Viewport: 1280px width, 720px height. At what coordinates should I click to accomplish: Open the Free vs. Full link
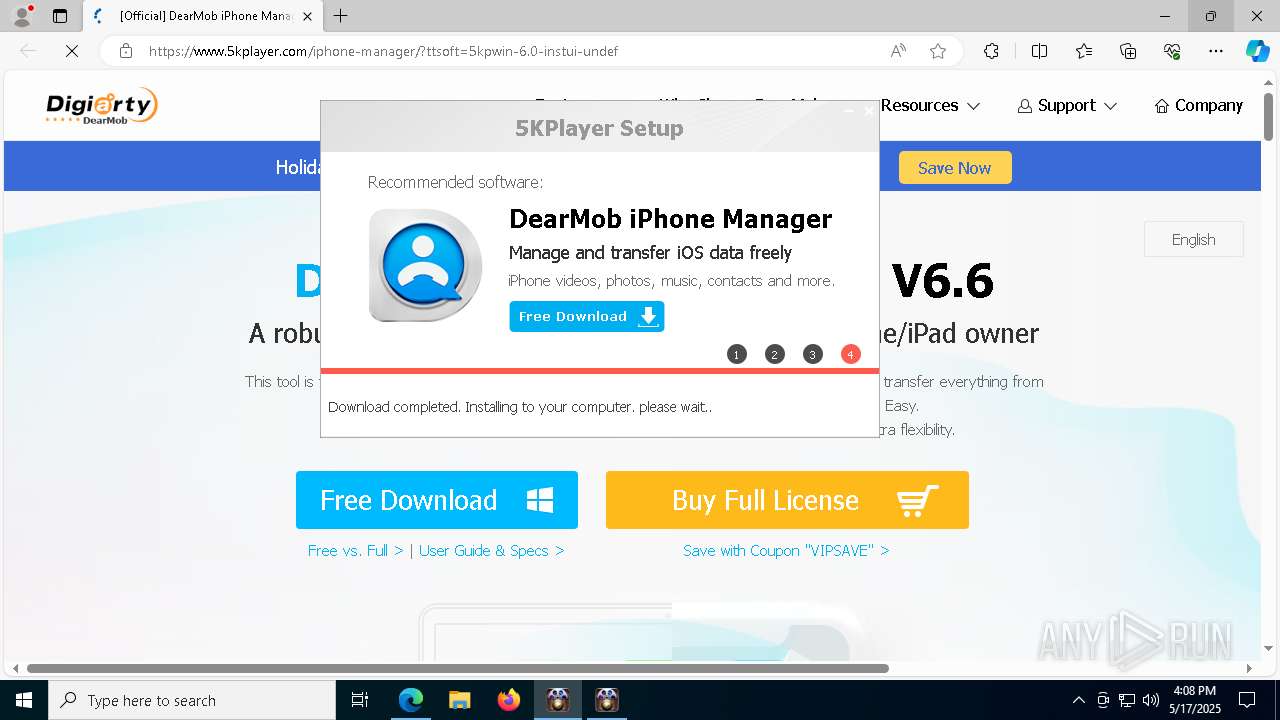[355, 550]
